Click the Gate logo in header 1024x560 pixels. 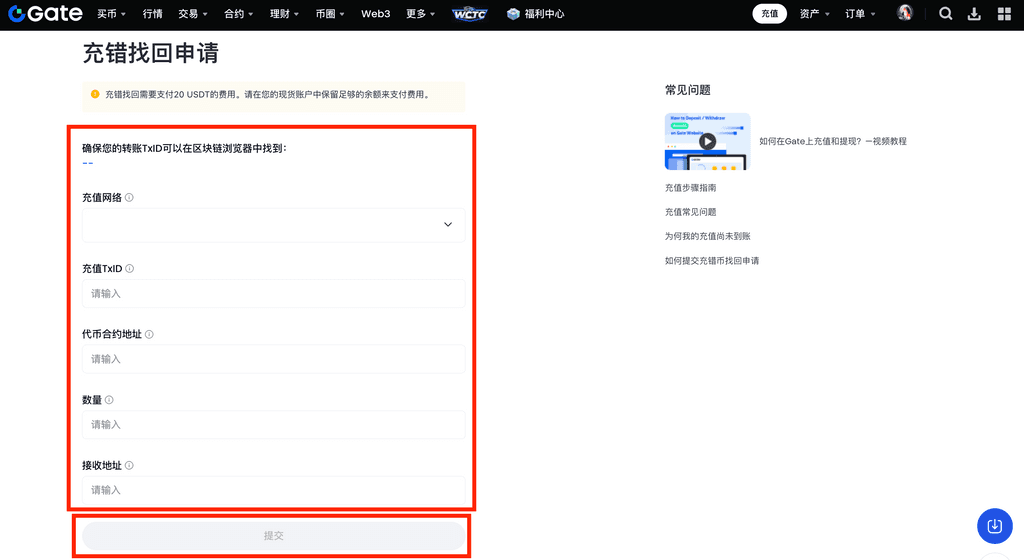point(45,14)
